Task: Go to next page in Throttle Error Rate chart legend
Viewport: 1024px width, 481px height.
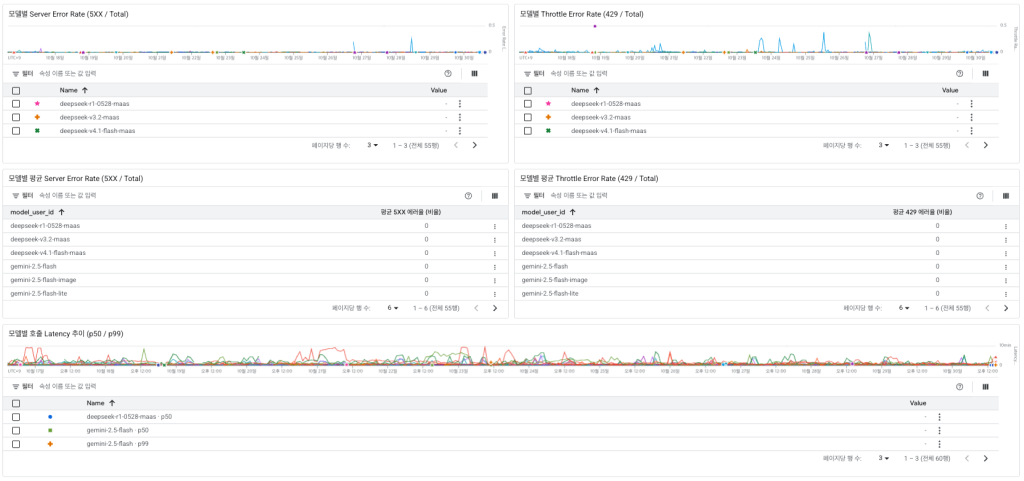Action: pyautogui.click(x=985, y=145)
